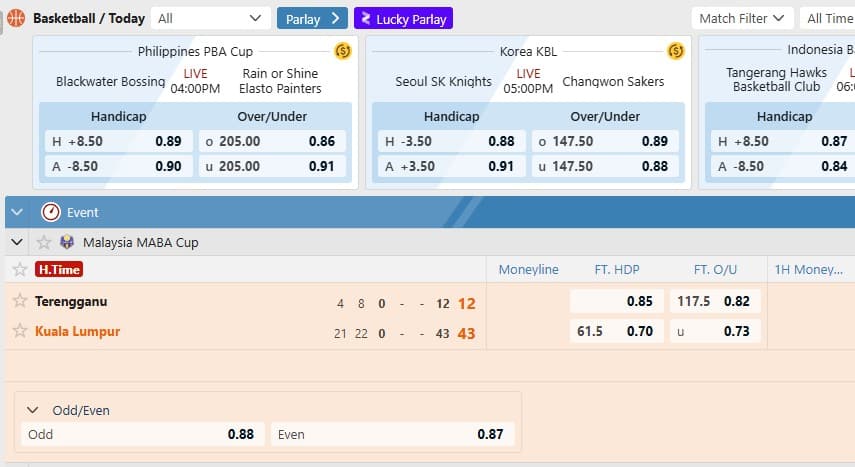Click the Lucky Parlay button
The height and width of the screenshot is (467, 855).
tap(403, 18)
